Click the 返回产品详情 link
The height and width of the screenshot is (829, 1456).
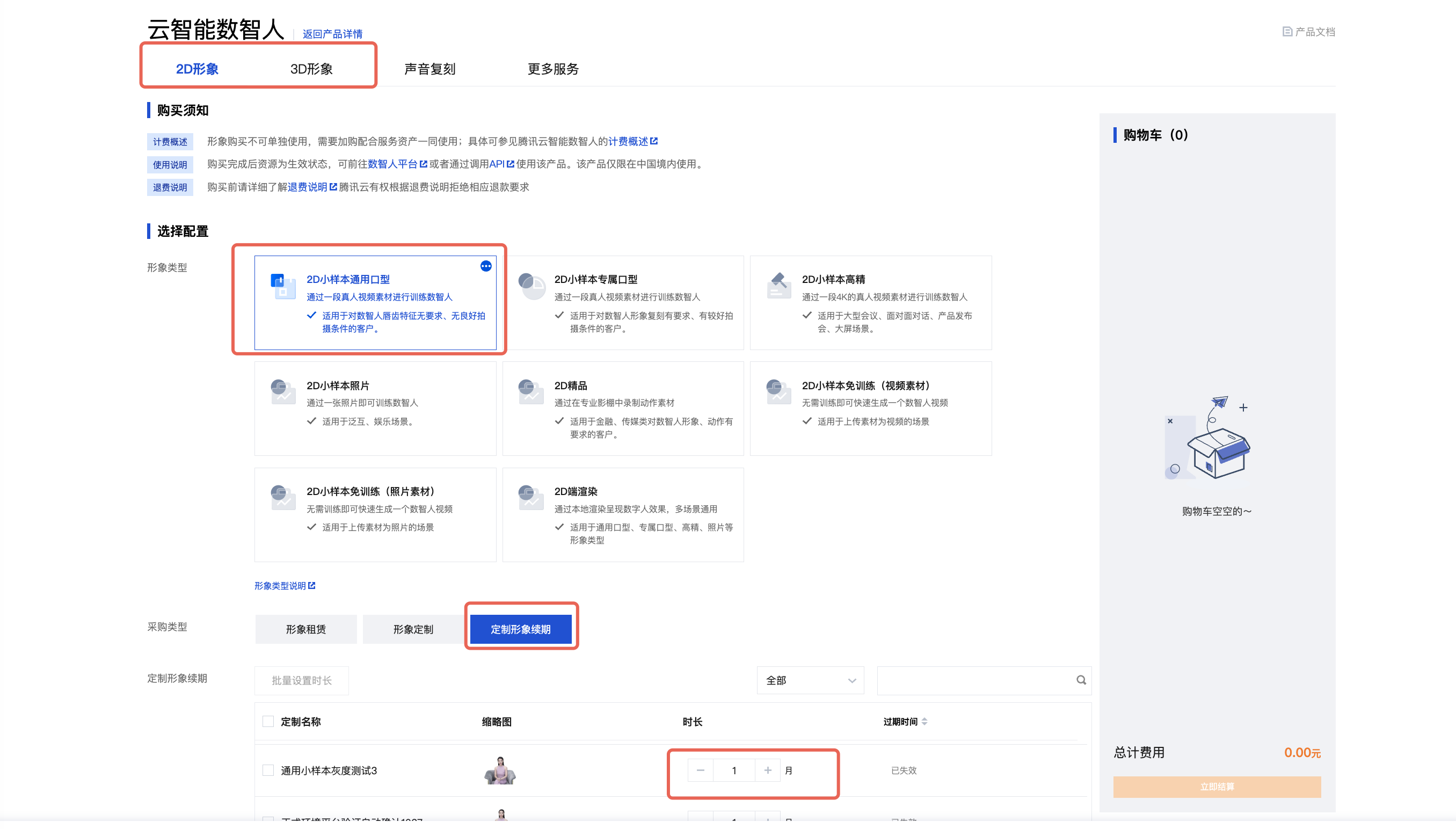point(332,34)
